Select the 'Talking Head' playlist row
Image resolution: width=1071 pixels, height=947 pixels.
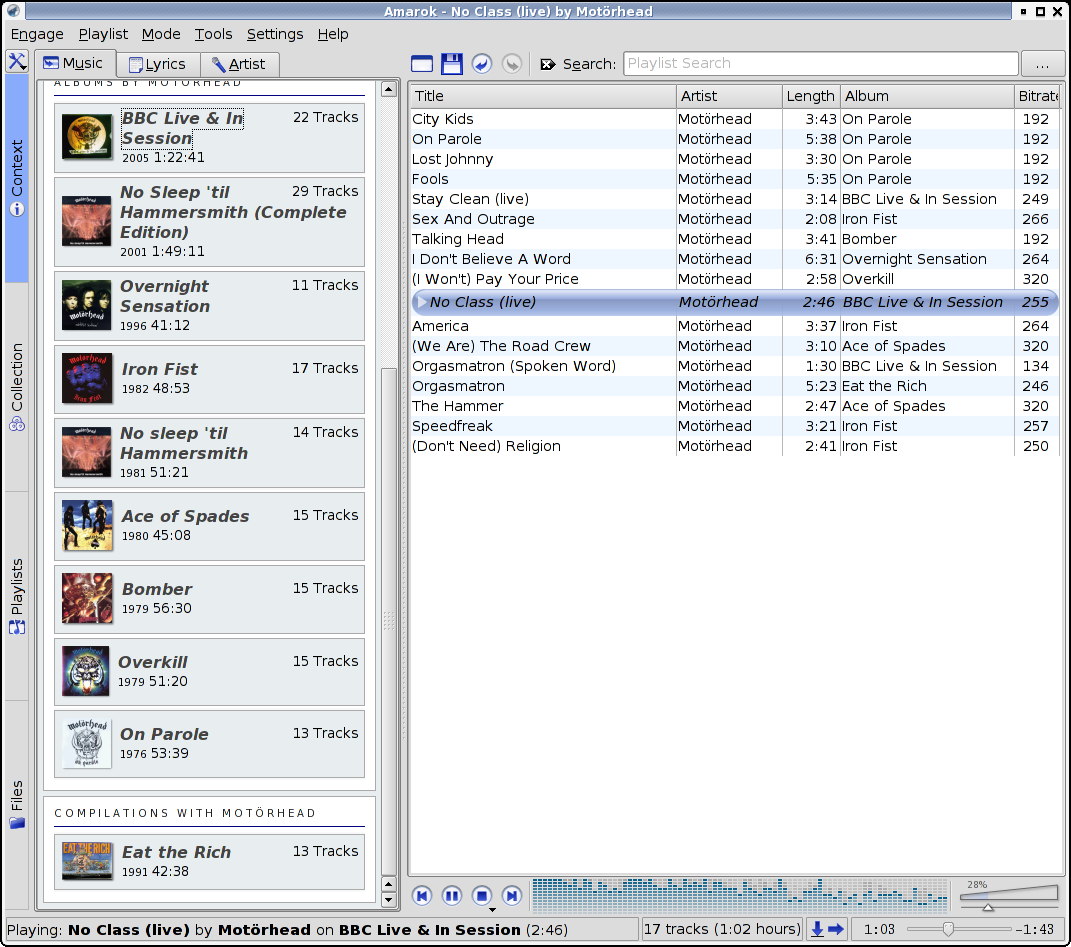734,239
